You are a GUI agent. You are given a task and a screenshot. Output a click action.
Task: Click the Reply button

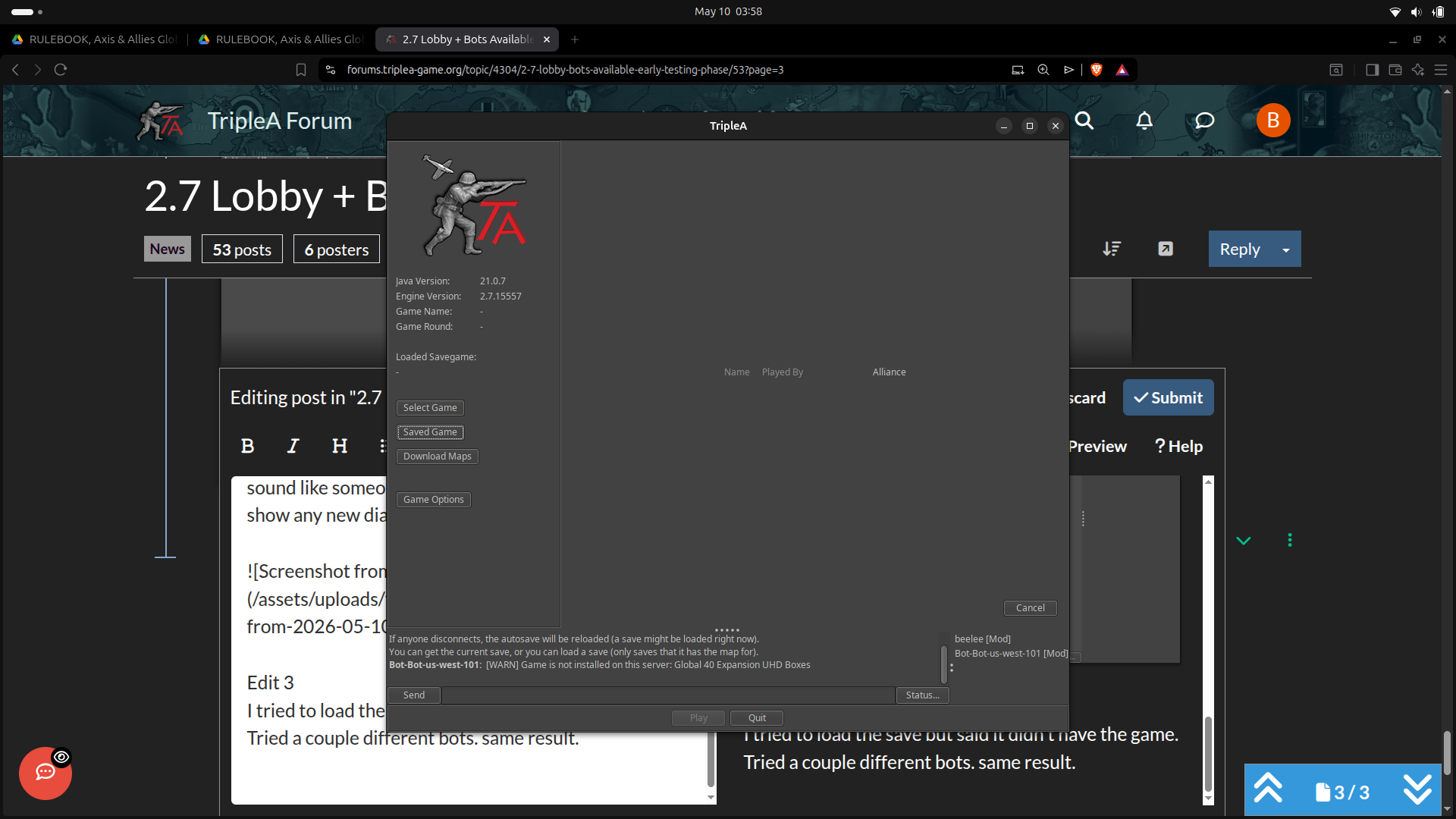(1240, 249)
